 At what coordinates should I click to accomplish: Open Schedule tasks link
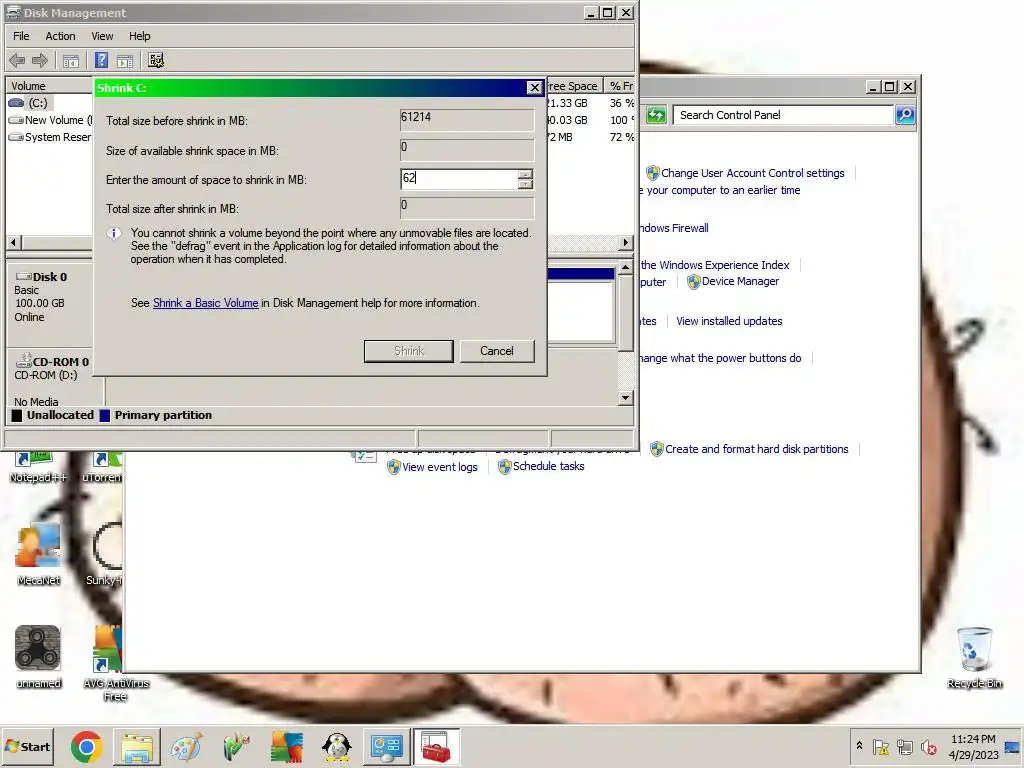549,466
